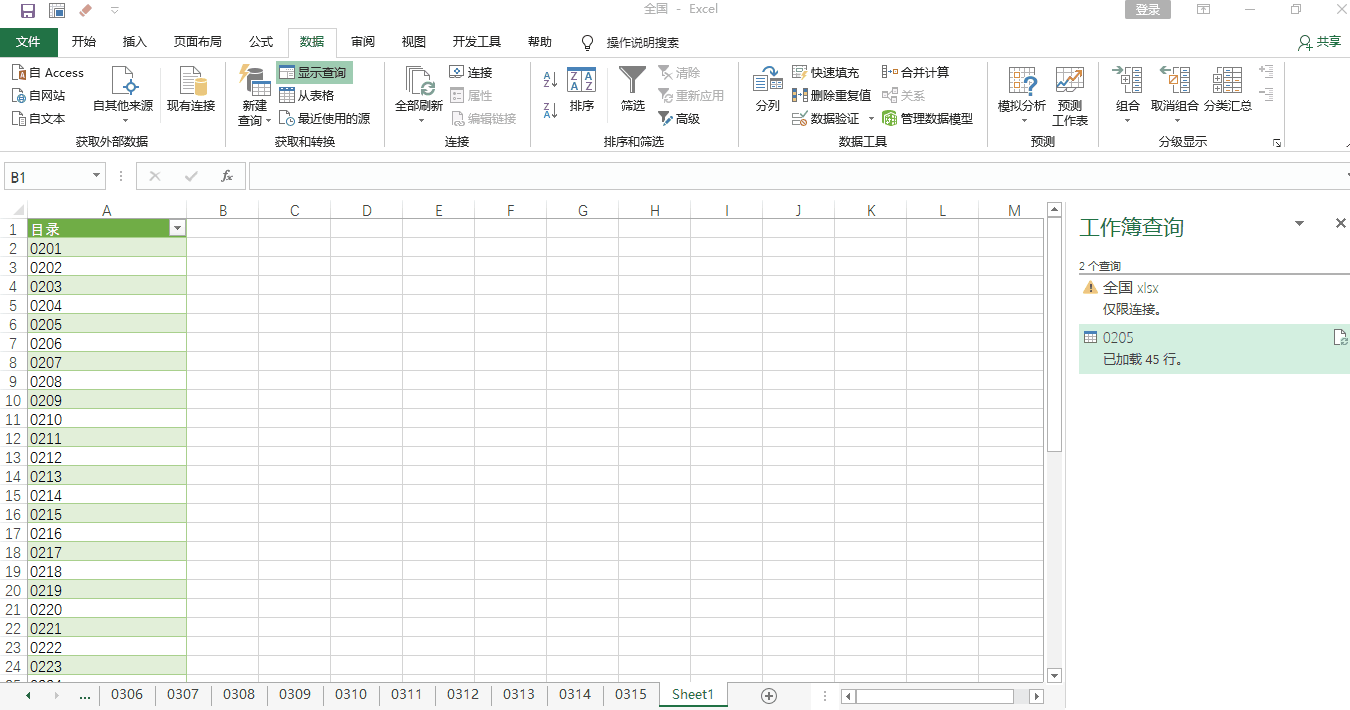Open the 模拟分析 what-if analysis dropdown

(1022, 95)
